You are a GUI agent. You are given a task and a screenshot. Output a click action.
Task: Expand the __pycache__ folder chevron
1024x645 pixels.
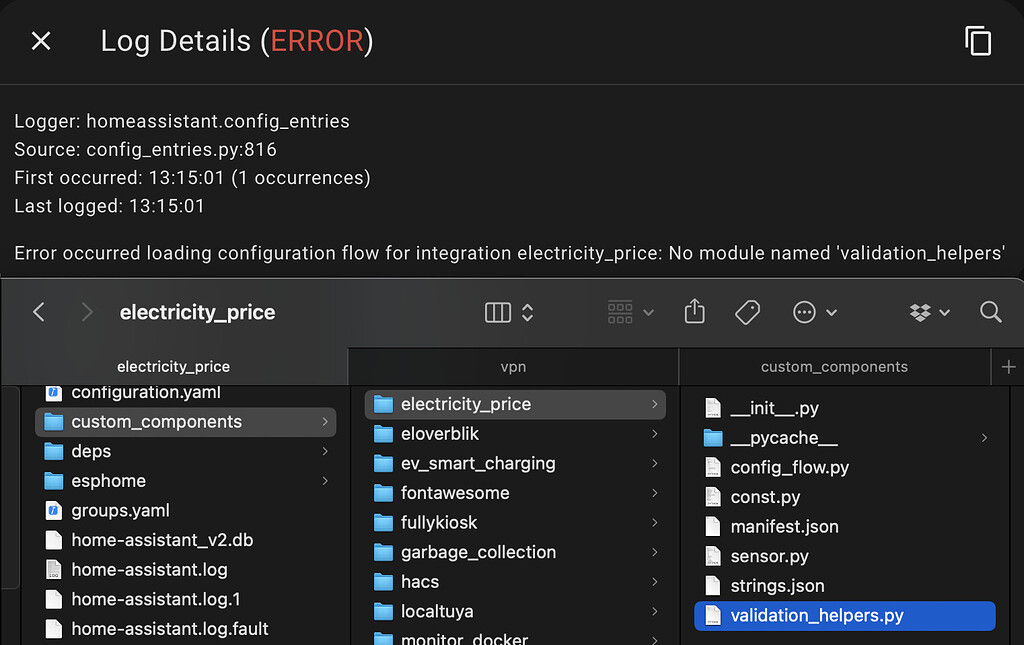(x=984, y=437)
